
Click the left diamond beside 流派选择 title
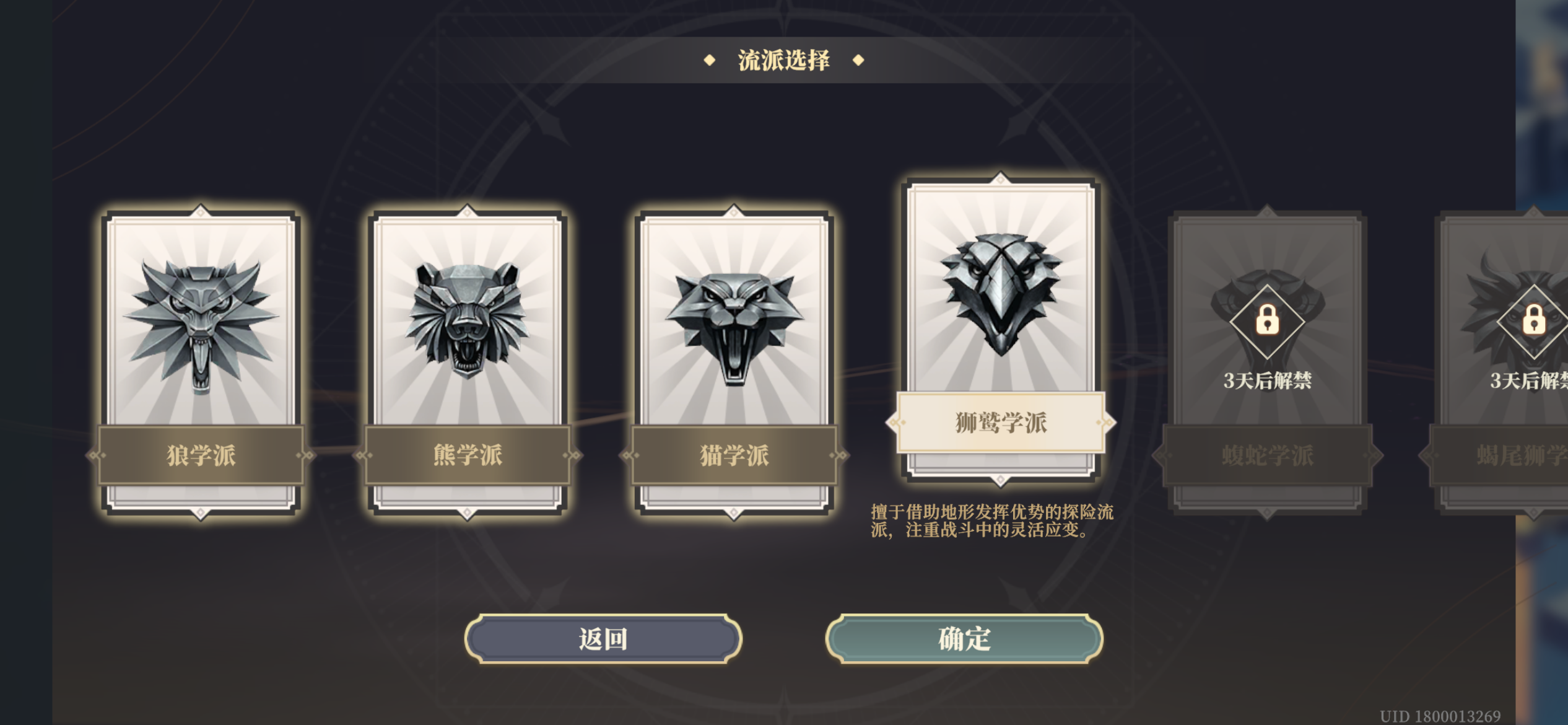(710, 60)
